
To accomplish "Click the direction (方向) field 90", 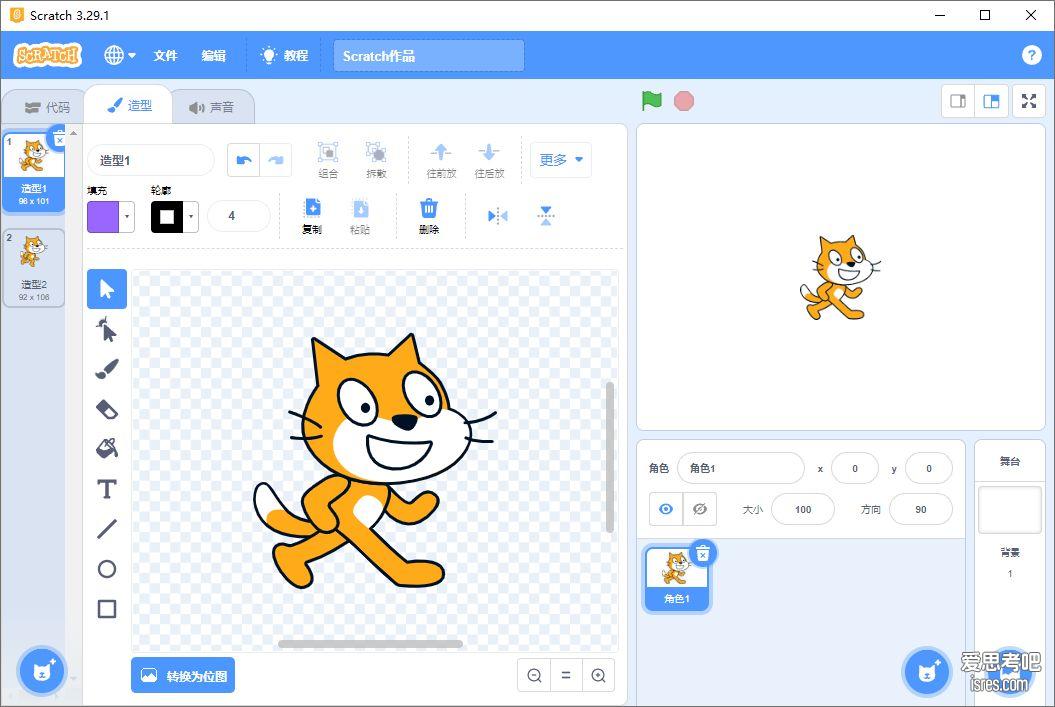I will coord(920,509).
